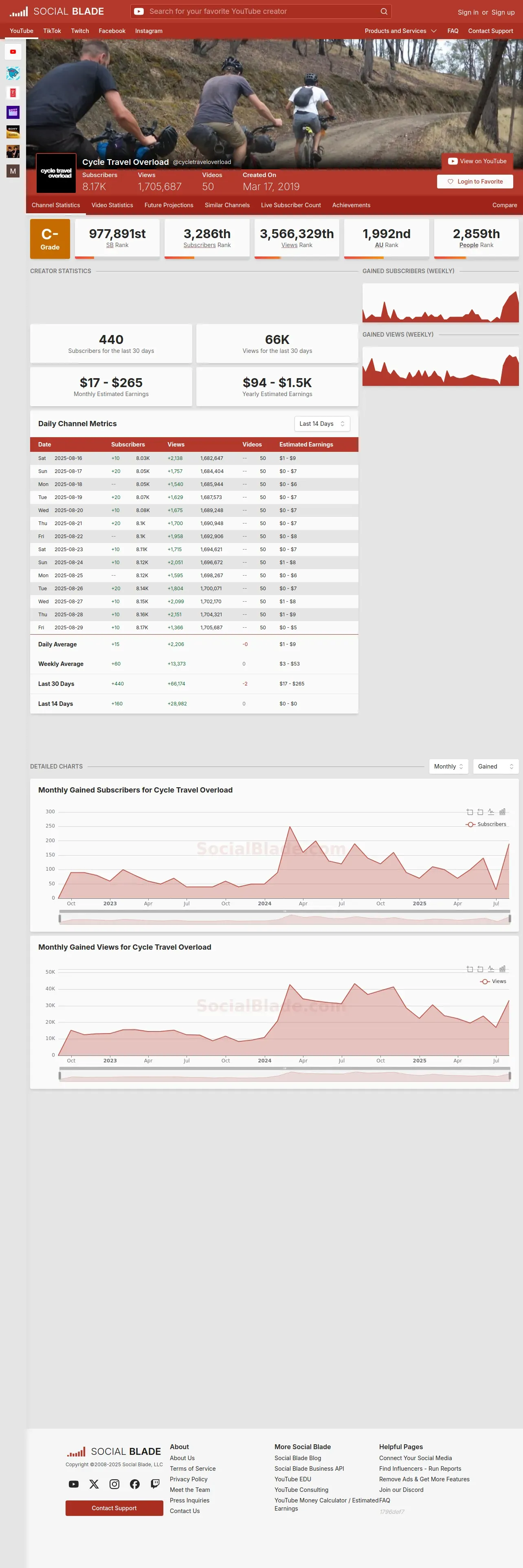Image resolution: width=523 pixels, height=1568 pixels.
Task: Click the footer Social Blade logo
Action: (114, 1451)
